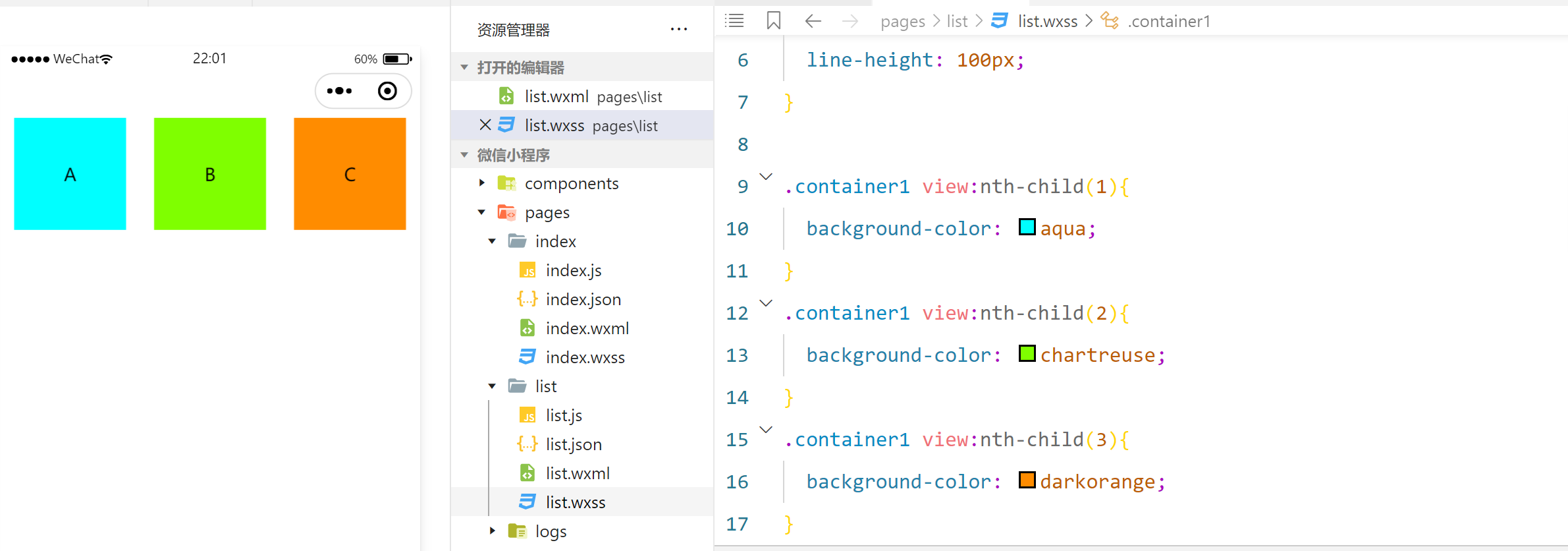Viewport: 1568px width, 551px height.
Task: Collapse the 打开的编辑器 section
Action: (464, 67)
